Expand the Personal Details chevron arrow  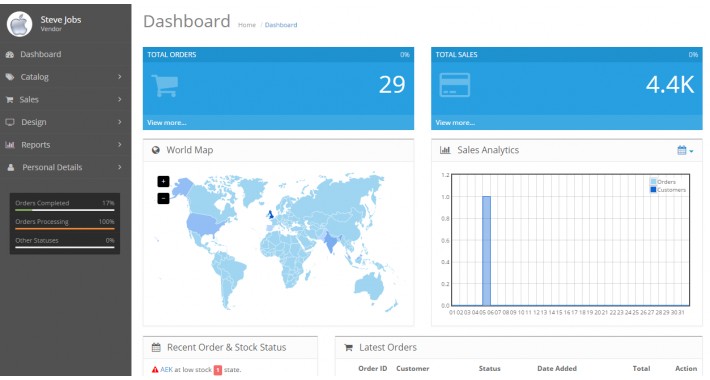click(x=120, y=167)
